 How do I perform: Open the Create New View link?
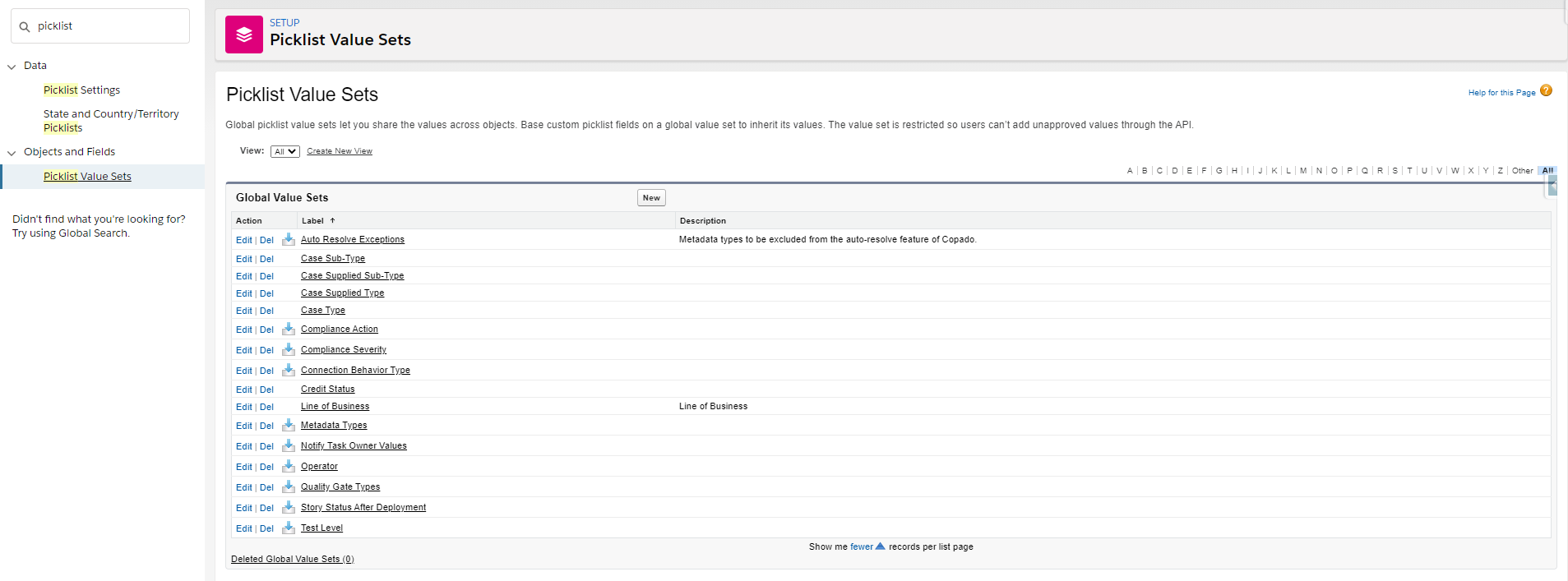(339, 151)
